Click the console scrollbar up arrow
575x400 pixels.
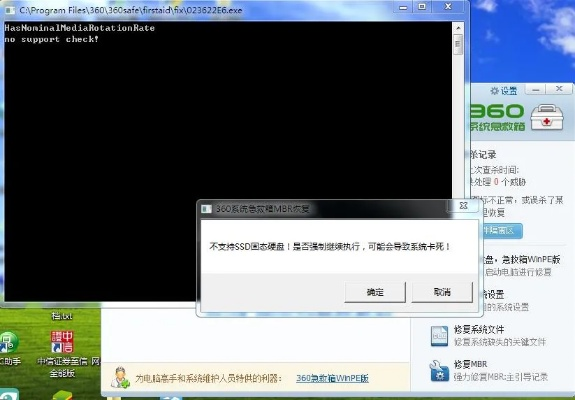(458, 28)
